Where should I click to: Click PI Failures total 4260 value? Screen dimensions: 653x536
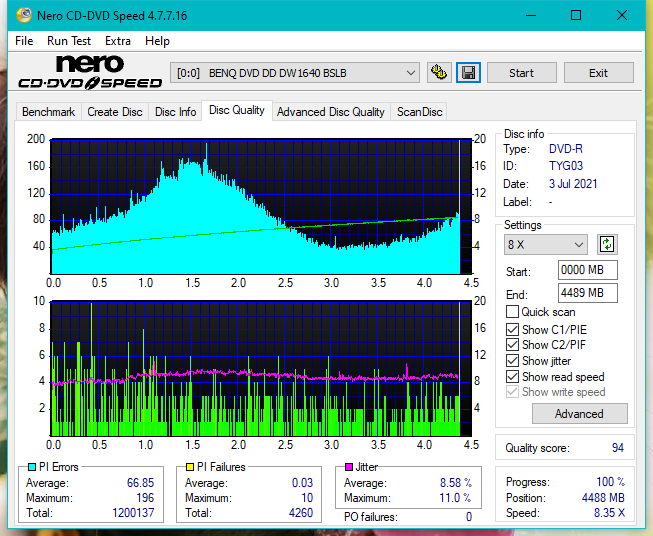pyautogui.click(x=301, y=513)
